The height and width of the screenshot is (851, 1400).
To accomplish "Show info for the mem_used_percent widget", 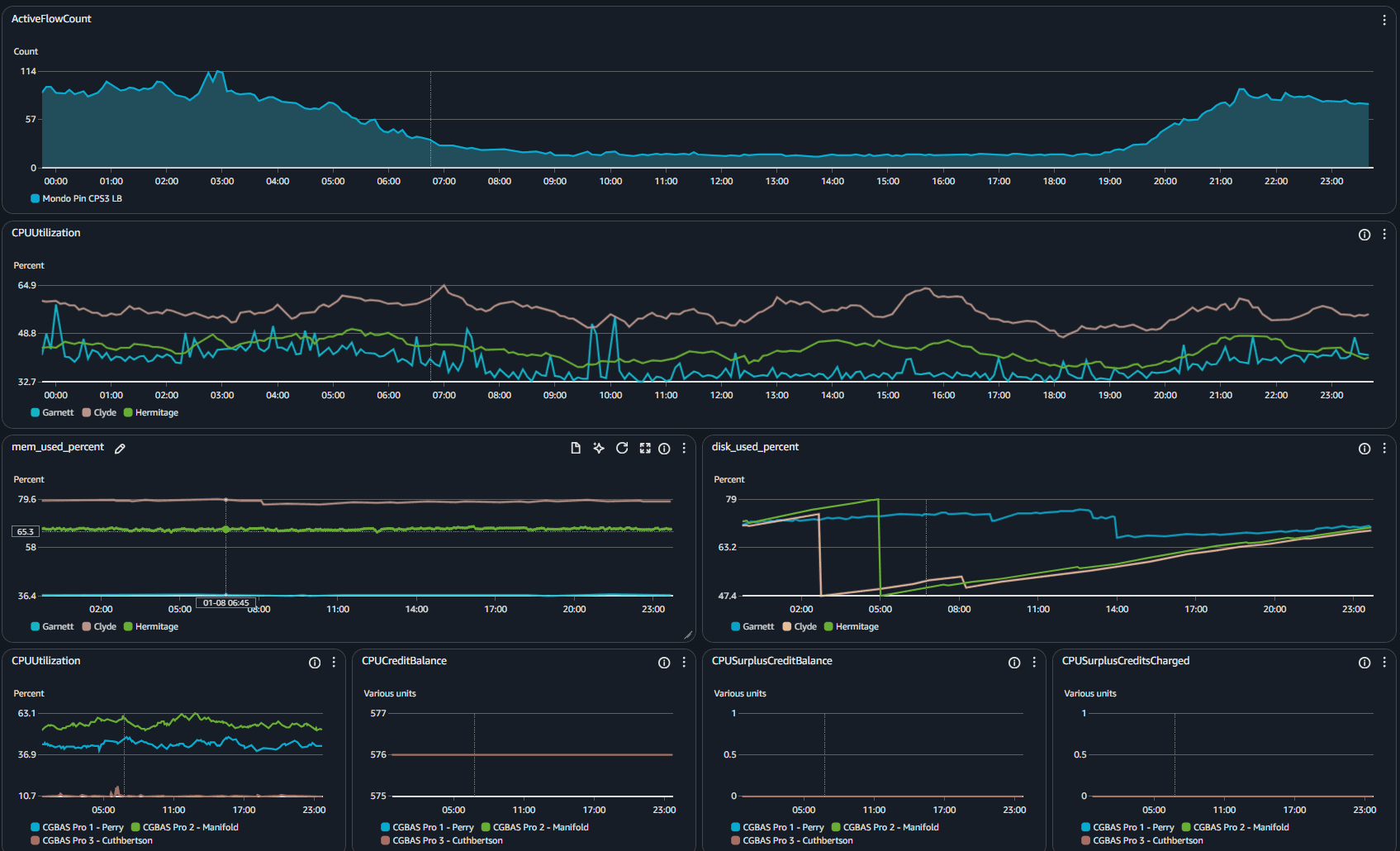I will (x=664, y=449).
